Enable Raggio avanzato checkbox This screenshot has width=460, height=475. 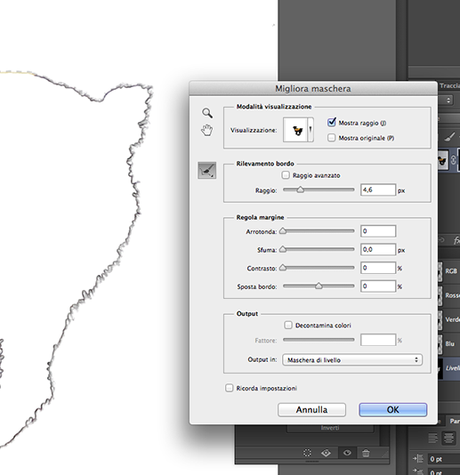click(x=286, y=175)
